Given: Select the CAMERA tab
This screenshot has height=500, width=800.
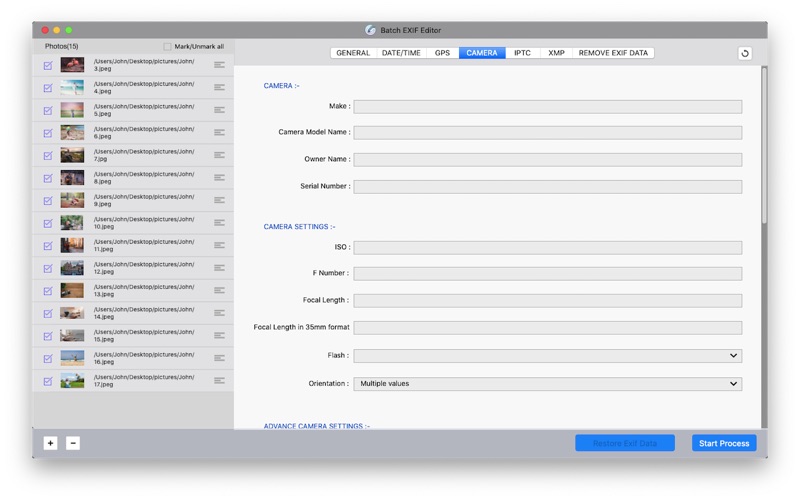Looking at the screenshot, I should [x=482, y=53].
